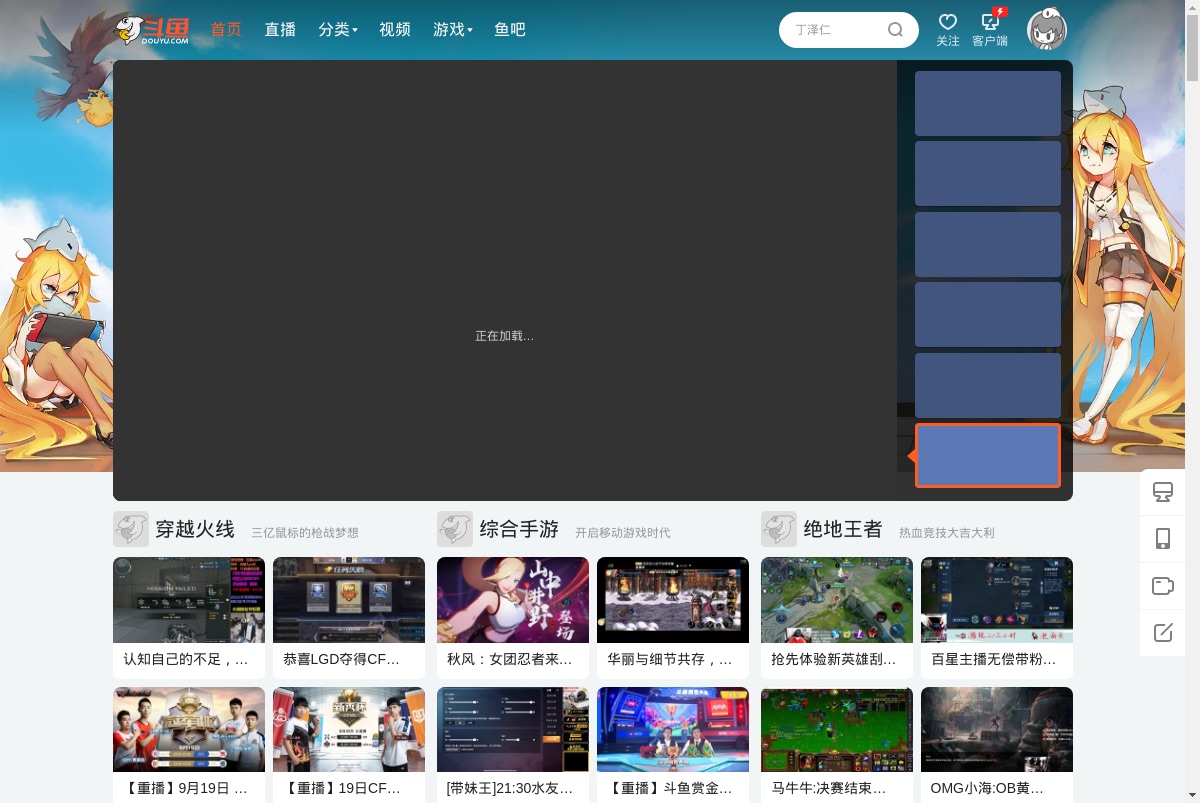Viewport: 1200px width, 803px height.
Task: Open the 视频 video section
Action: (x=395, y=30)
